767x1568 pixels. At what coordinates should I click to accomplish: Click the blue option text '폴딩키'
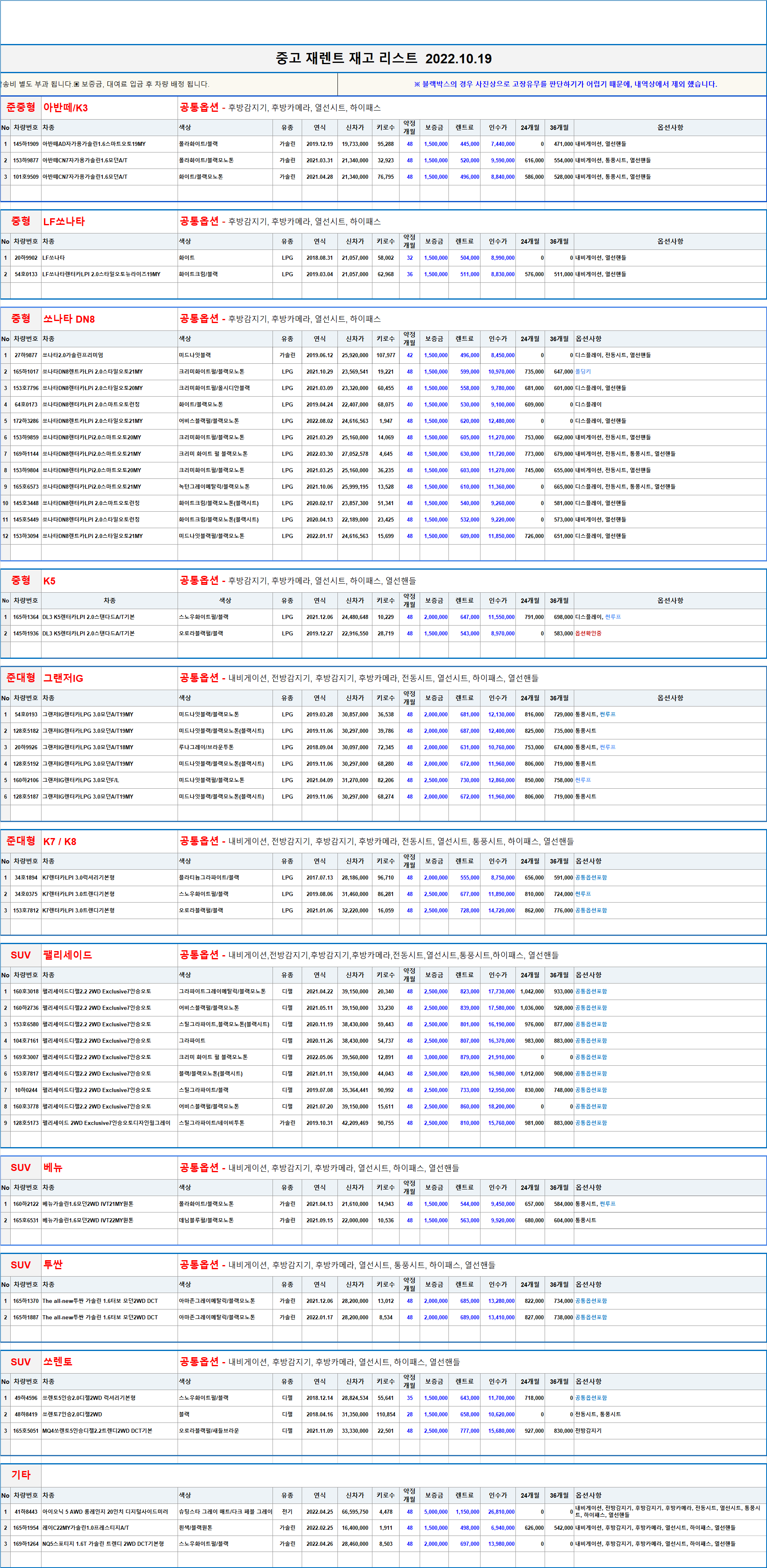coord(583,372)
